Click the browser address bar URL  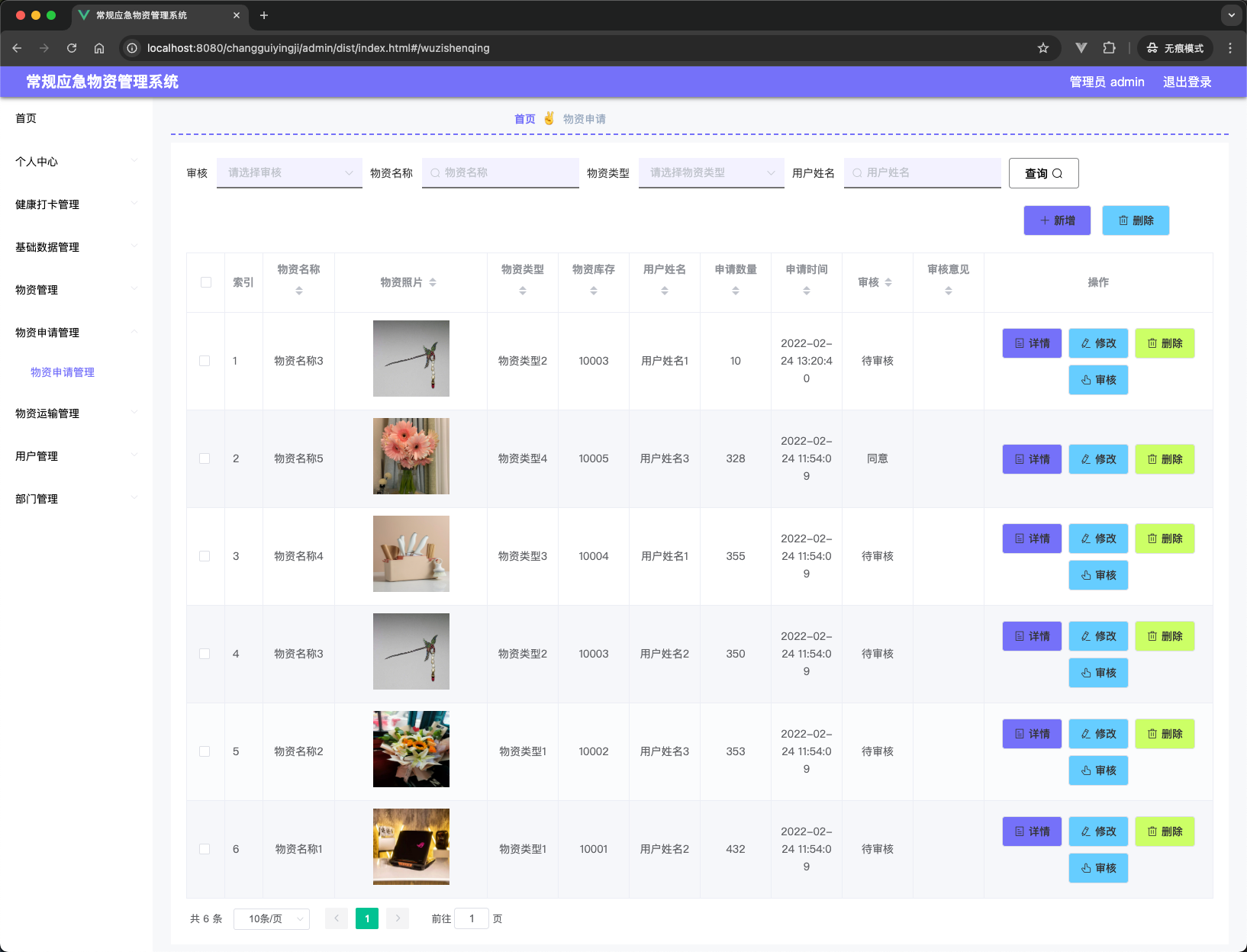(x=318, y=48)
